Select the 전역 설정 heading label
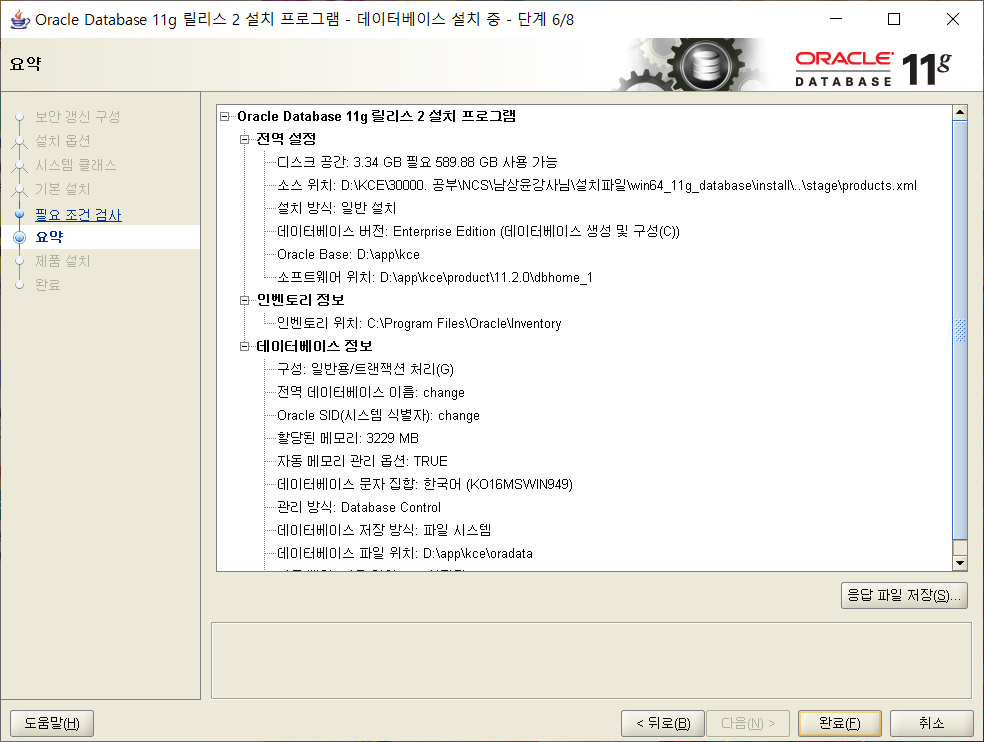984x742 pixels. (286, 139)
